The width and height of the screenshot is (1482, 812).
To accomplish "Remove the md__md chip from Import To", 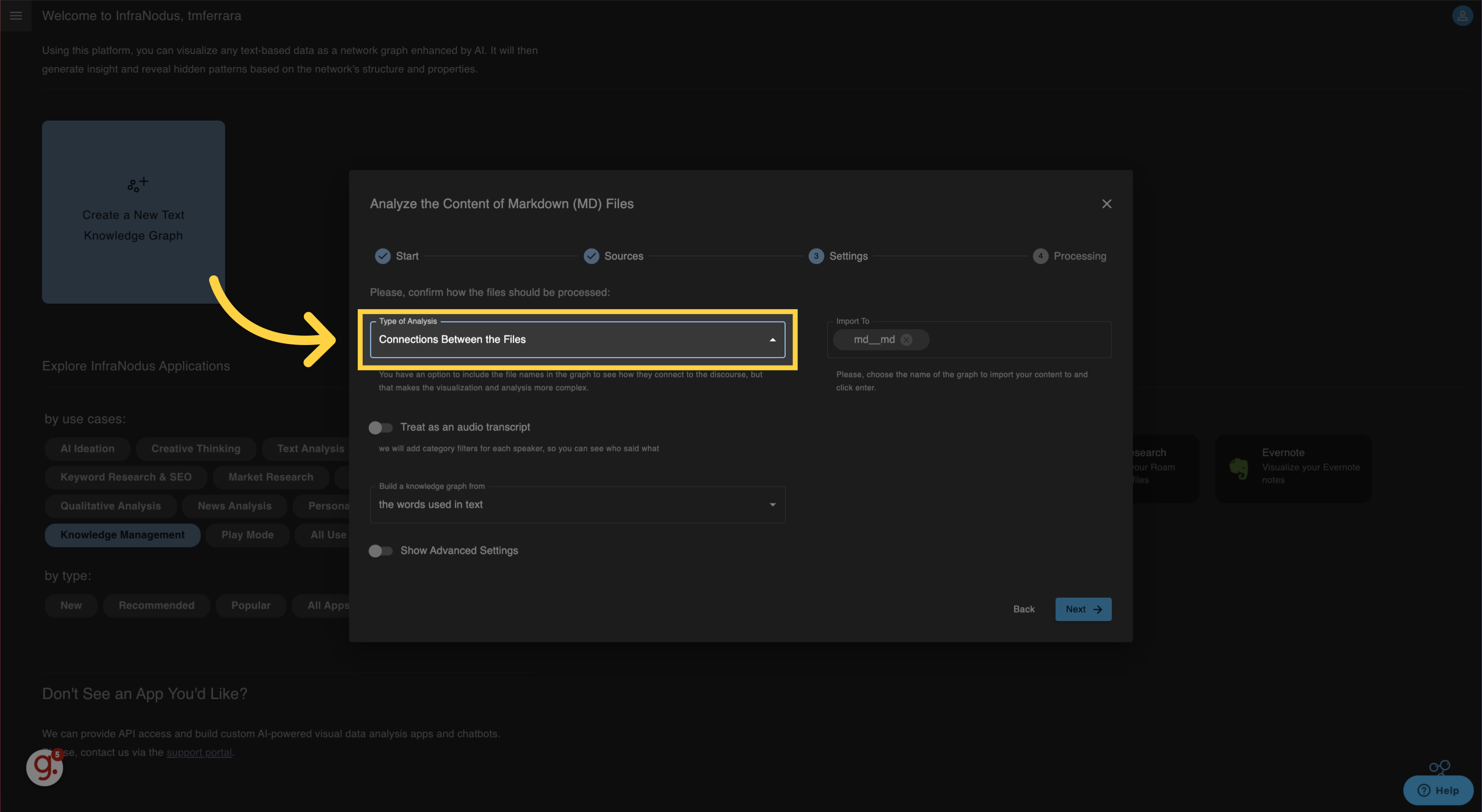I will tap(906, 340).
